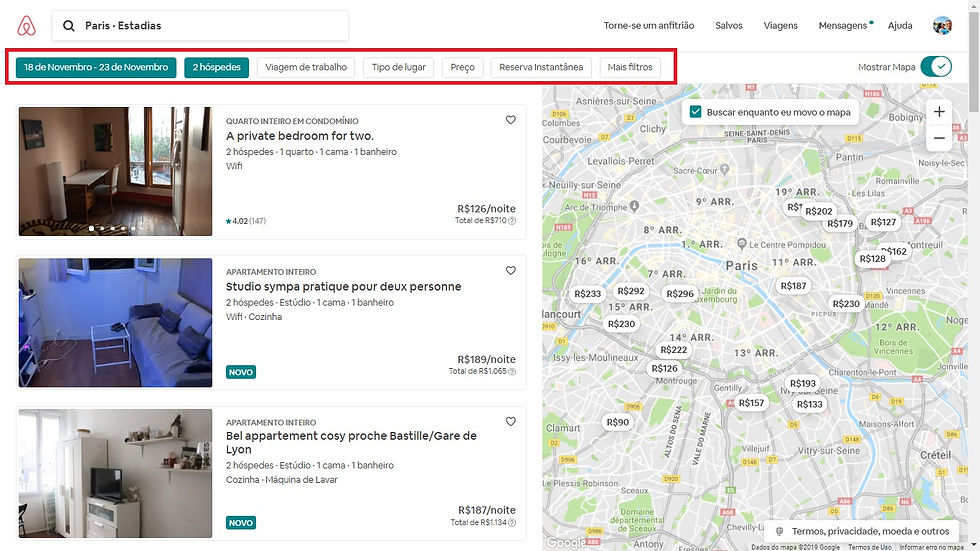Open 'Torne-se um anfitrião' link
The height and width of the screenshot is (551, 980).
click(x=649, y=26)
